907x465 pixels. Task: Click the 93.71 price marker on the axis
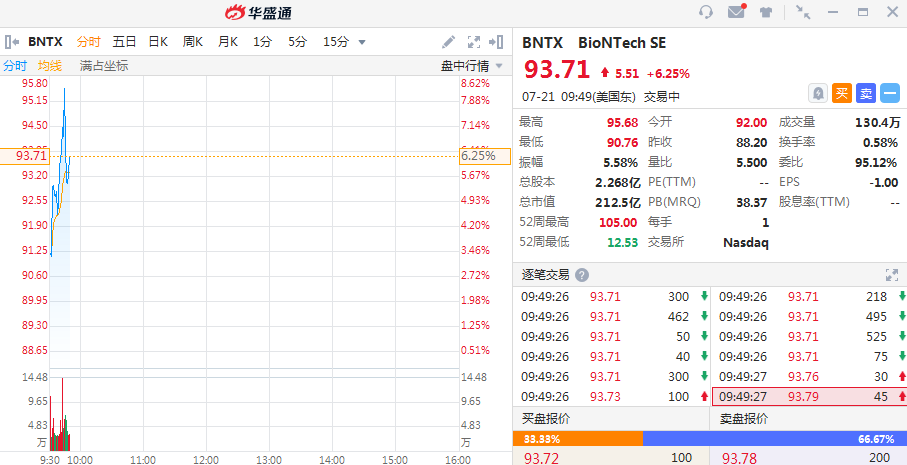[25, 156]
